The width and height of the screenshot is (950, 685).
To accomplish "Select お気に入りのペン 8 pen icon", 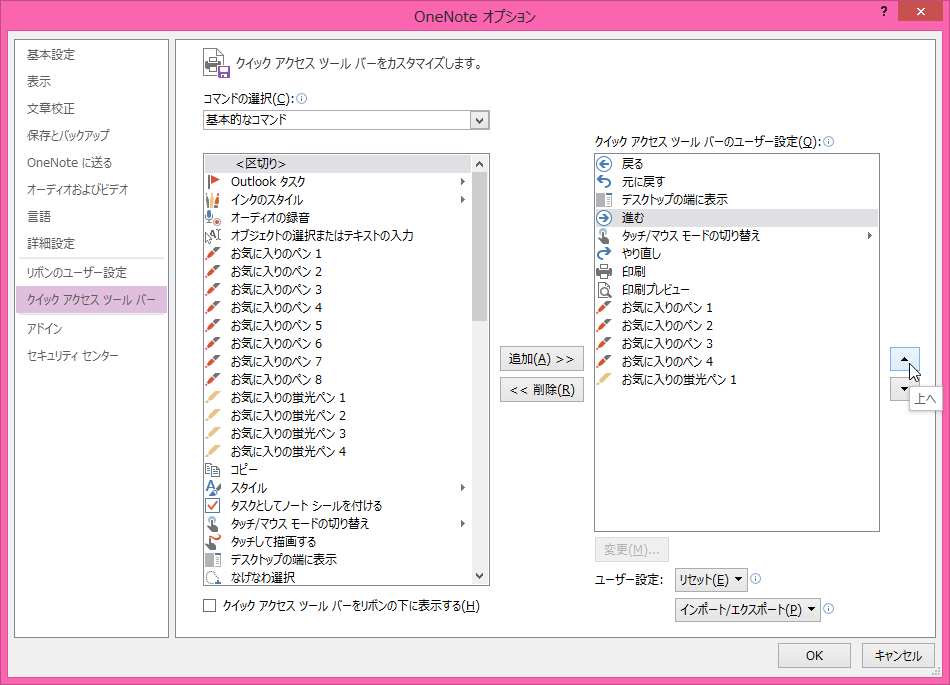I will [x=213, y=379].
